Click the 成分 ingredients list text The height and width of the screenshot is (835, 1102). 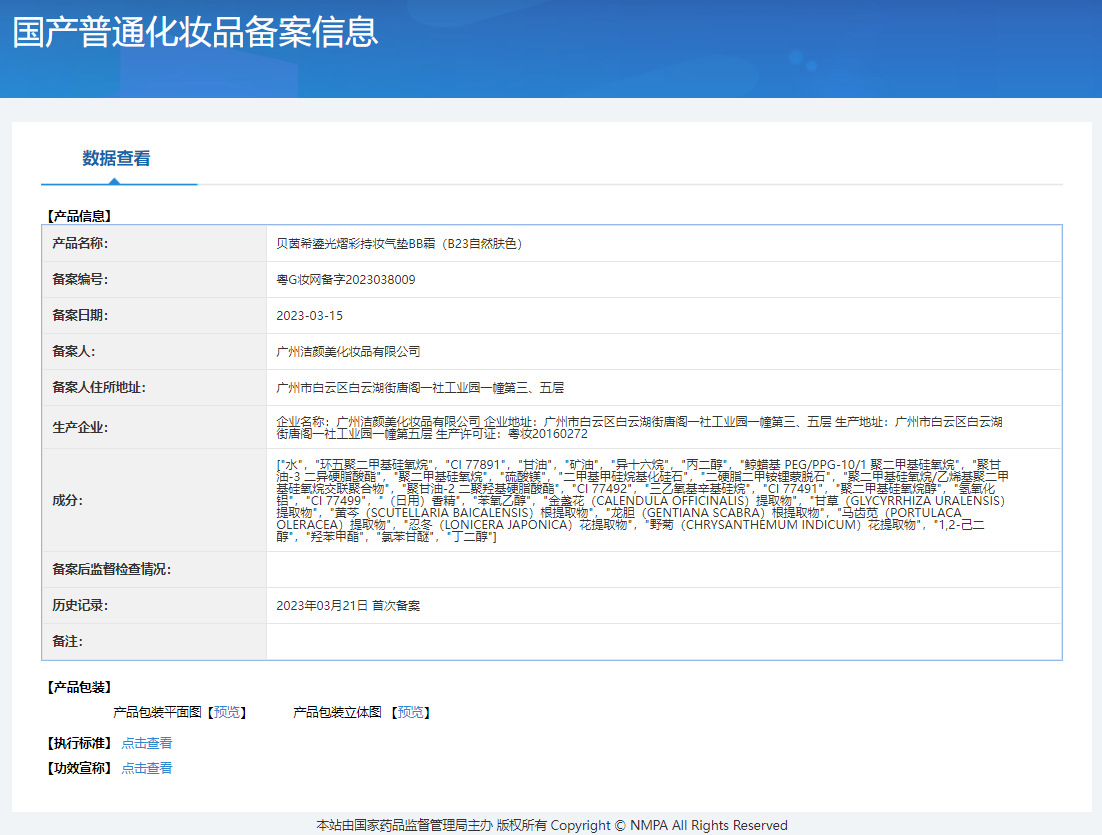click(640, 500)
